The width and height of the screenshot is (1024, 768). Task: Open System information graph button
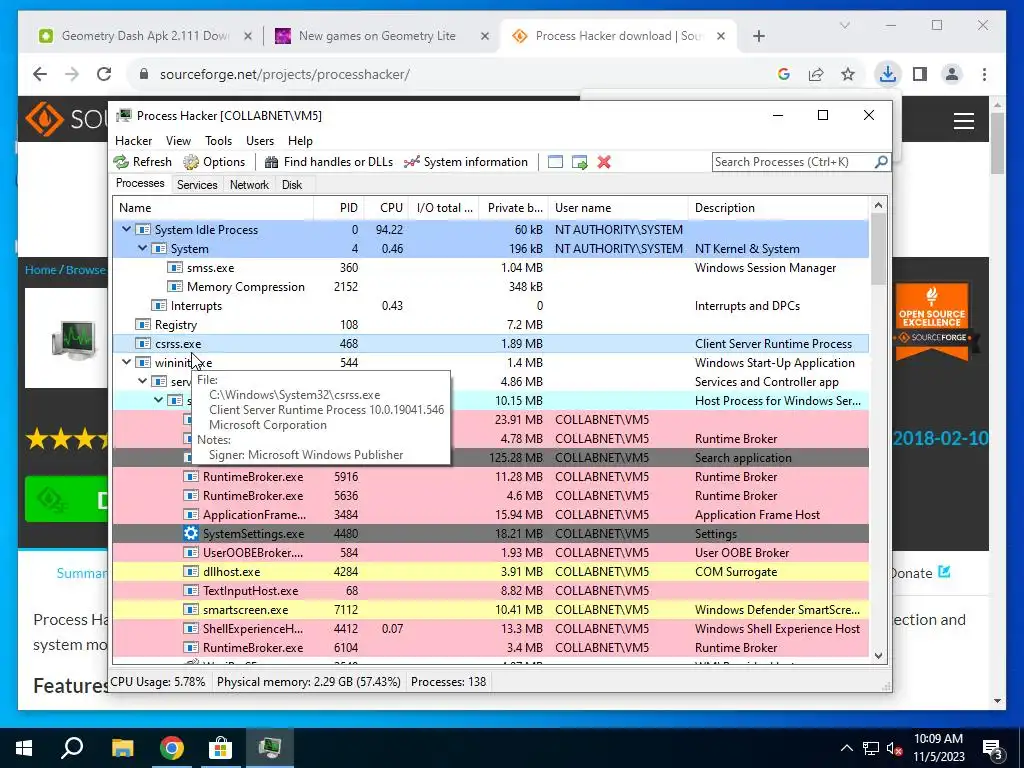coord(466,162)
